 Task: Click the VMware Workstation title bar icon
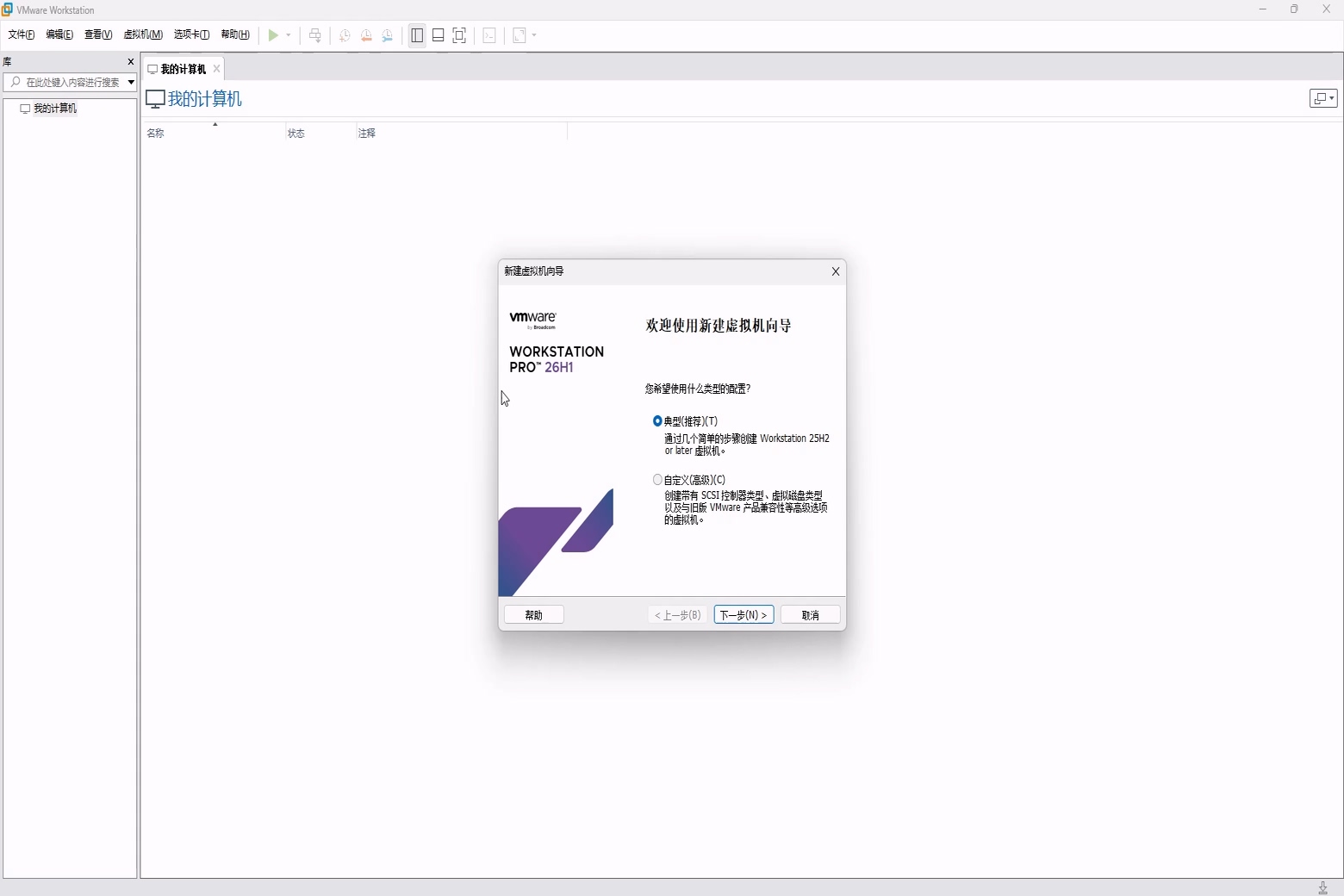tap(7, 9)
